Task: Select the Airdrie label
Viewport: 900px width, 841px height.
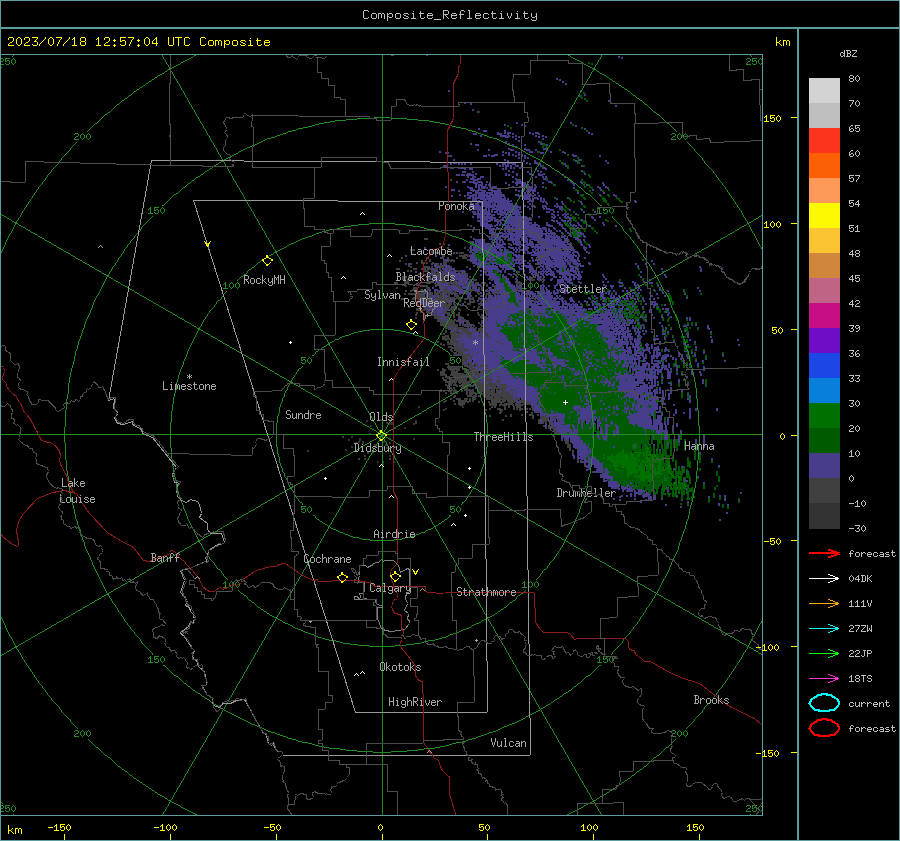Action: click(x=394, y=534)
